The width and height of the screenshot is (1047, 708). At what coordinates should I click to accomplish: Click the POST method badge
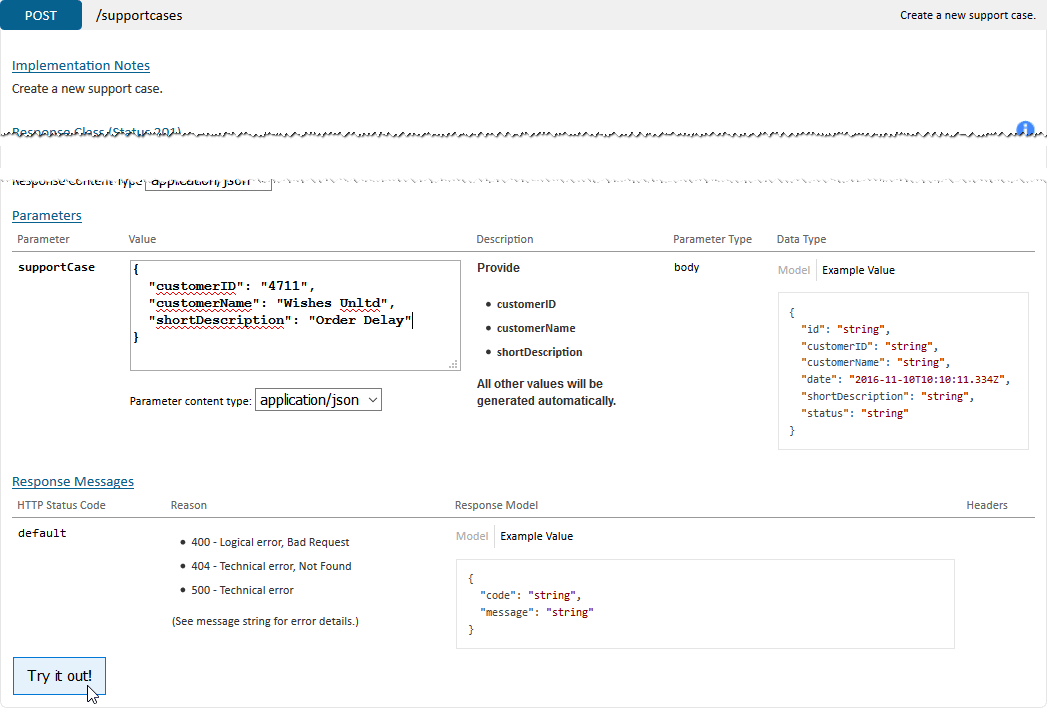click(40, 15)
